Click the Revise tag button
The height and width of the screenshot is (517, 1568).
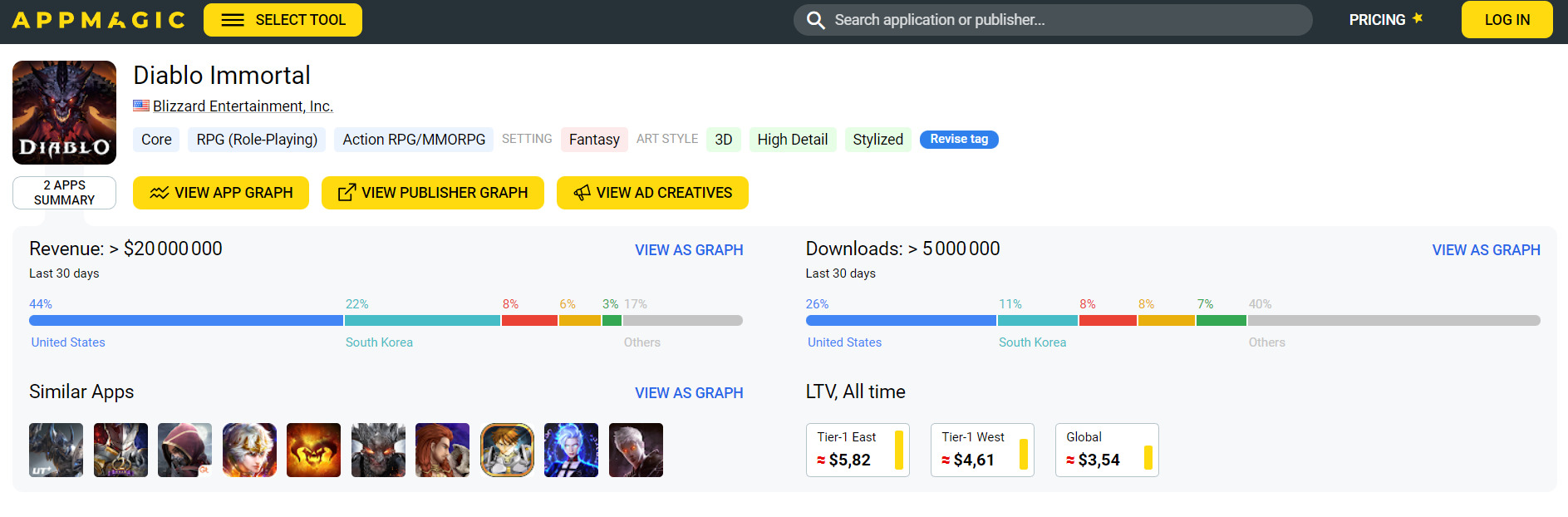pyautogui.click(x=959, y=139)
